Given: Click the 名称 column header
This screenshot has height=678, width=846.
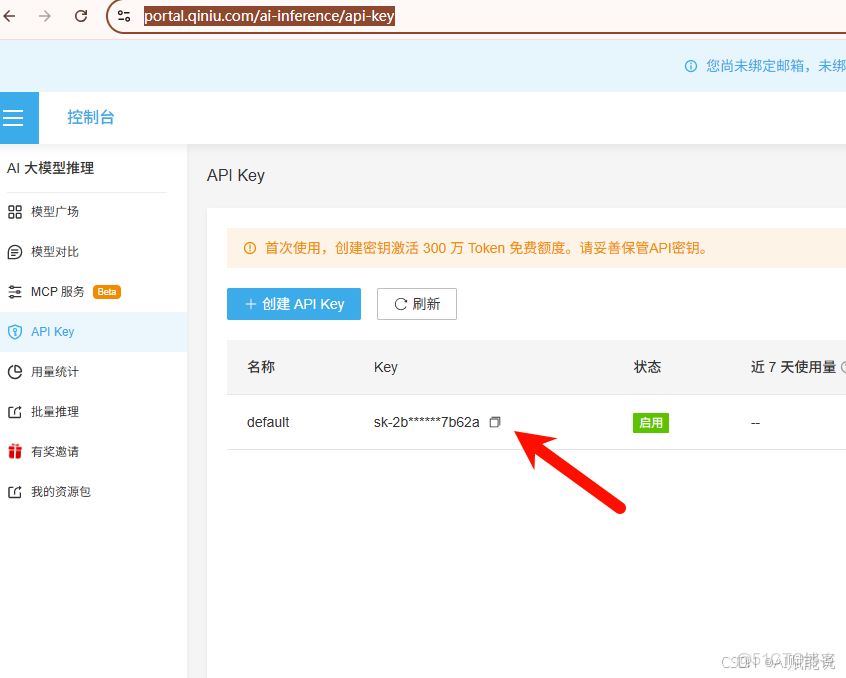Looking at the screenshot, I should tap(261, 367).
